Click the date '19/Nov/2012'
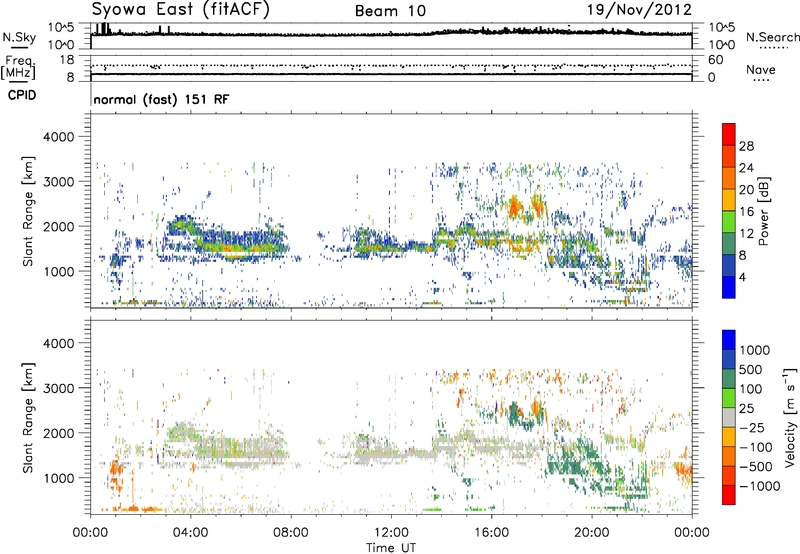This screenshot has width=800, height=554. click(x=639, y=10)
